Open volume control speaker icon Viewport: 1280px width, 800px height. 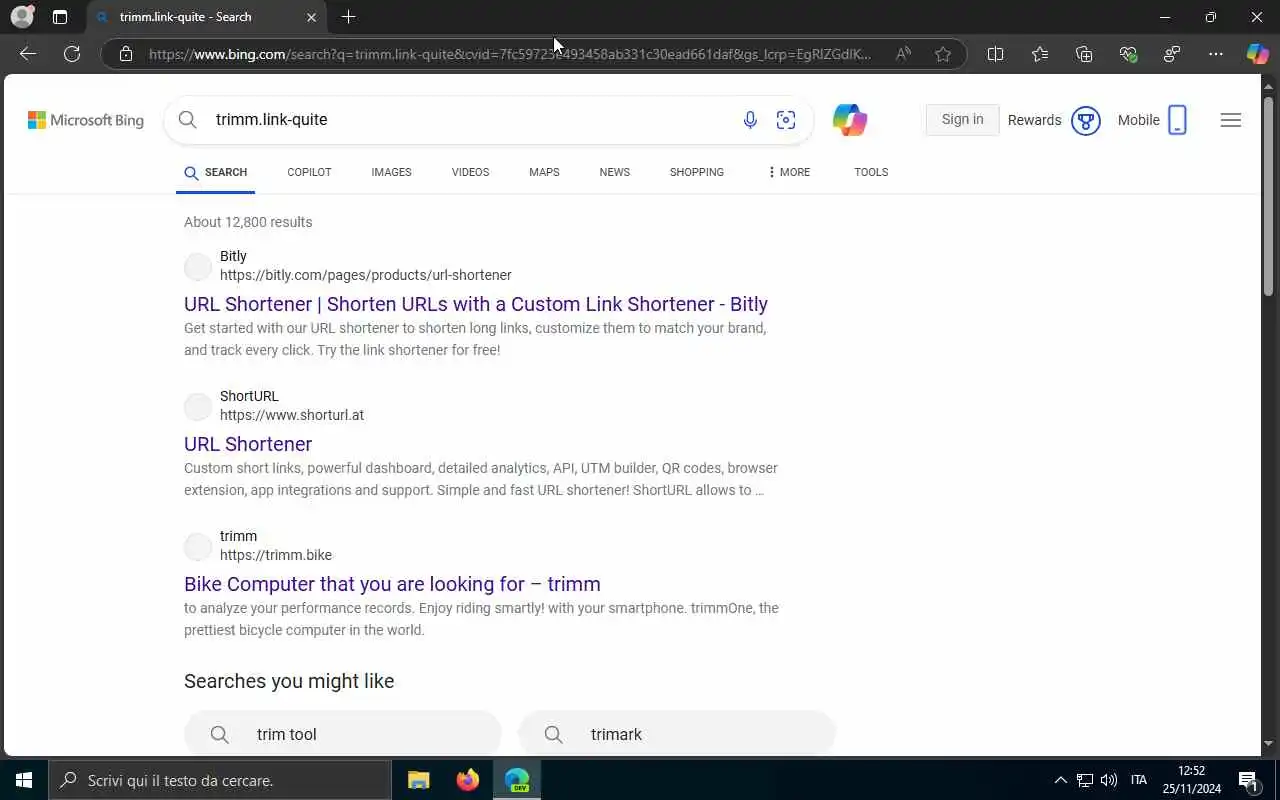click(x=1108, y=780)
